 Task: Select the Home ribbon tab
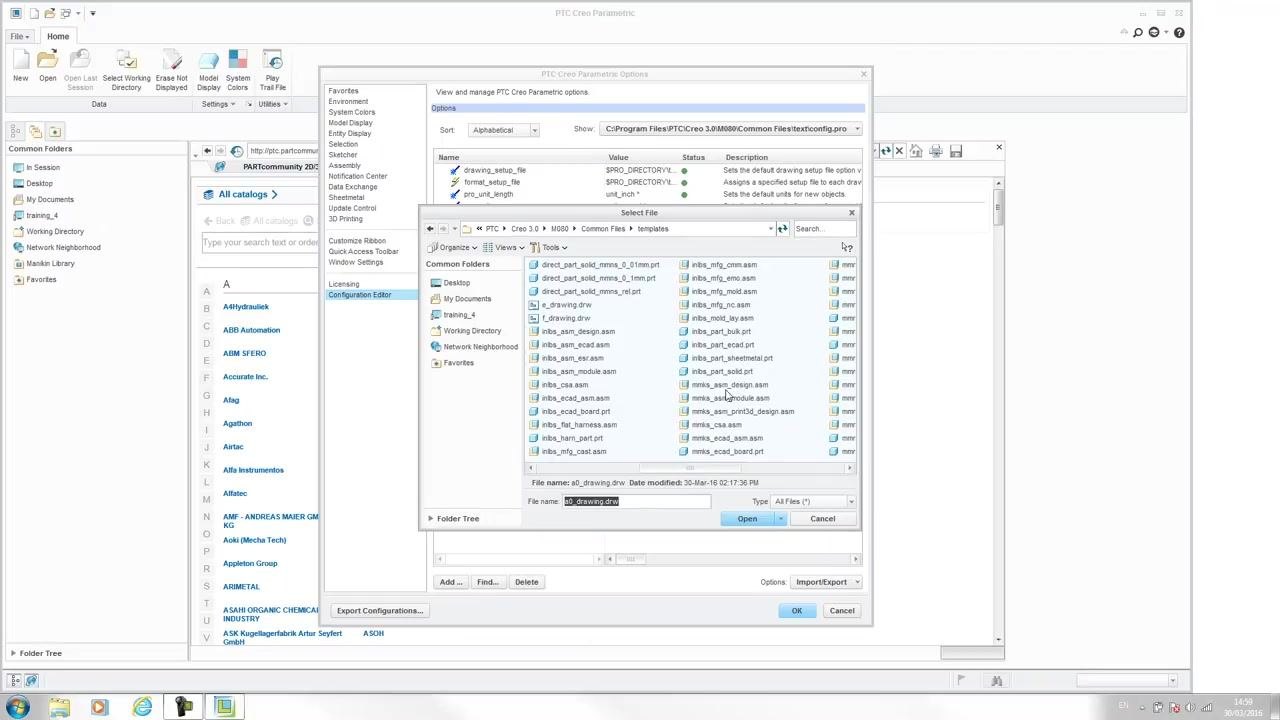coord(58,36)
